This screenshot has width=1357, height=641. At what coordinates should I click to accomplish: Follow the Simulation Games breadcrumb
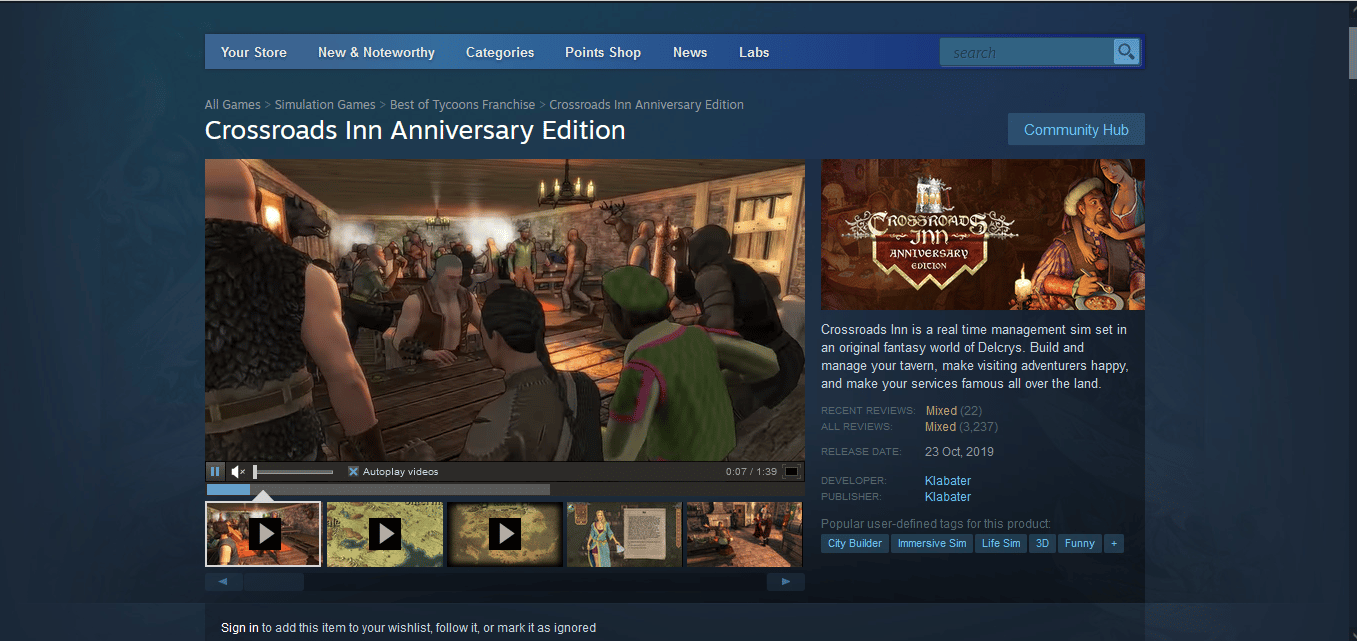click(325, 105)
